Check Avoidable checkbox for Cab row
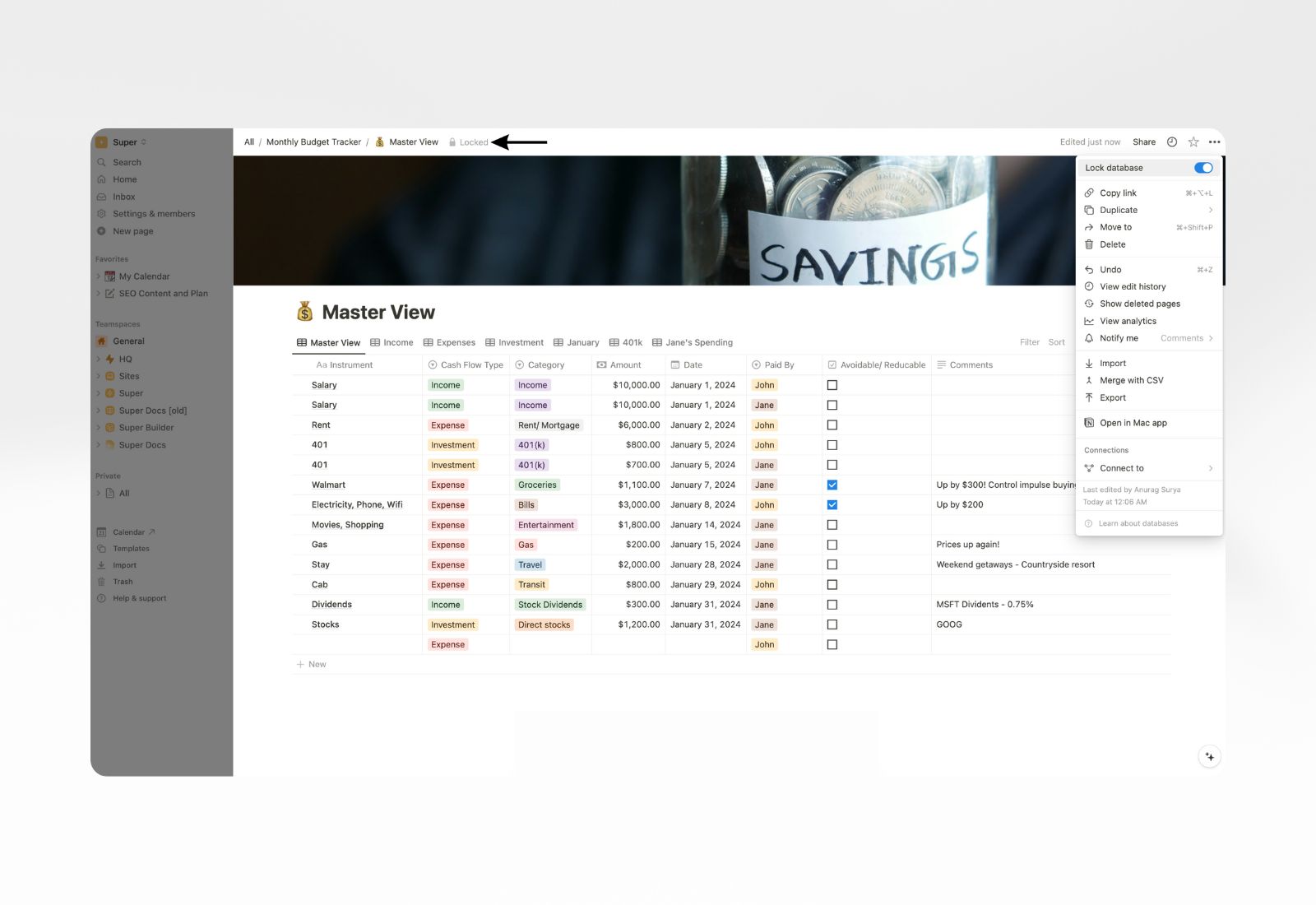This screenshot has width=1316, height=905. click(x=832, y=585)
